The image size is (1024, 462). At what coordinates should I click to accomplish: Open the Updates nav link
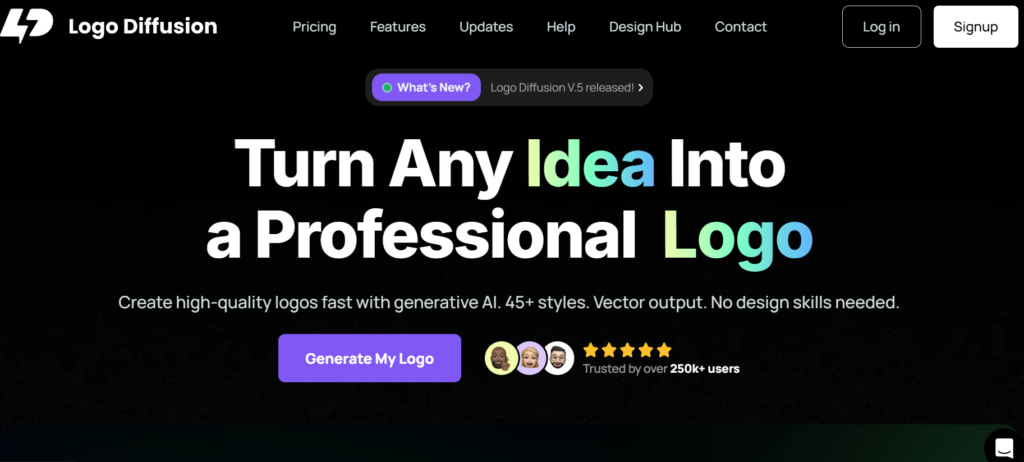486,27
